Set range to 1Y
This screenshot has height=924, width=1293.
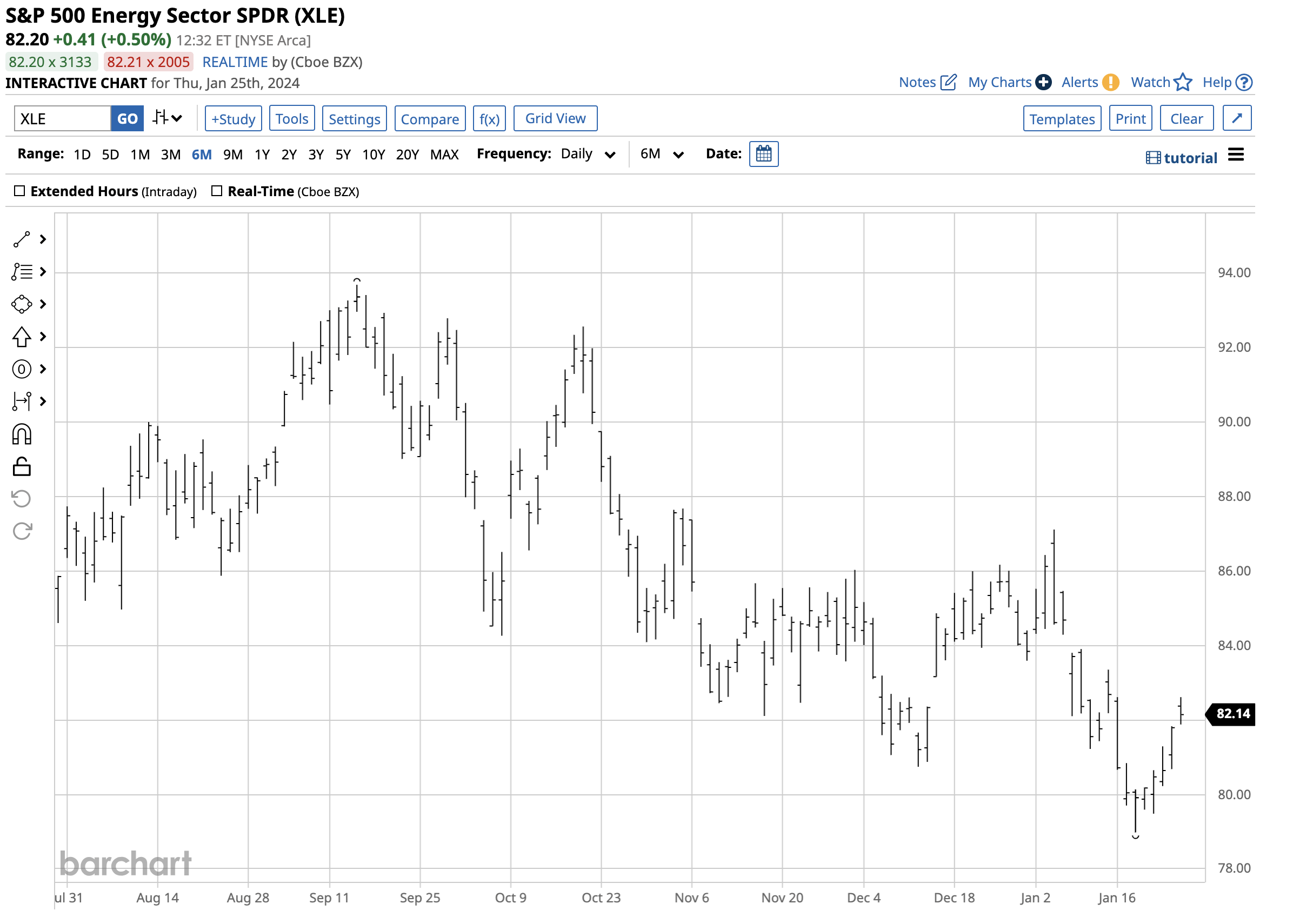[x=262, y=154]
